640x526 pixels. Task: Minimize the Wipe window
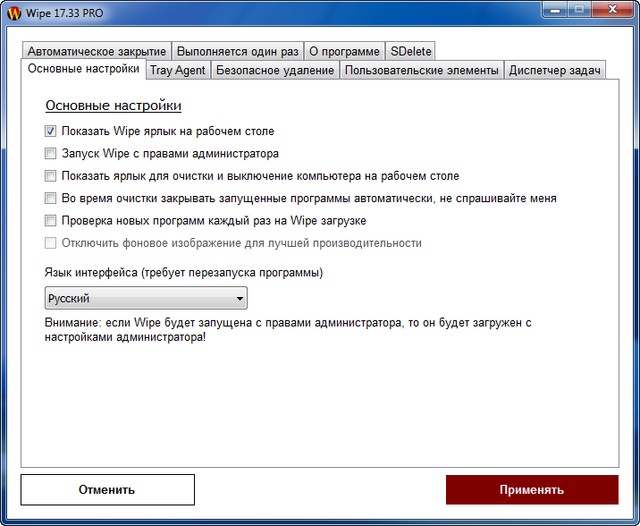coord(555,10)
